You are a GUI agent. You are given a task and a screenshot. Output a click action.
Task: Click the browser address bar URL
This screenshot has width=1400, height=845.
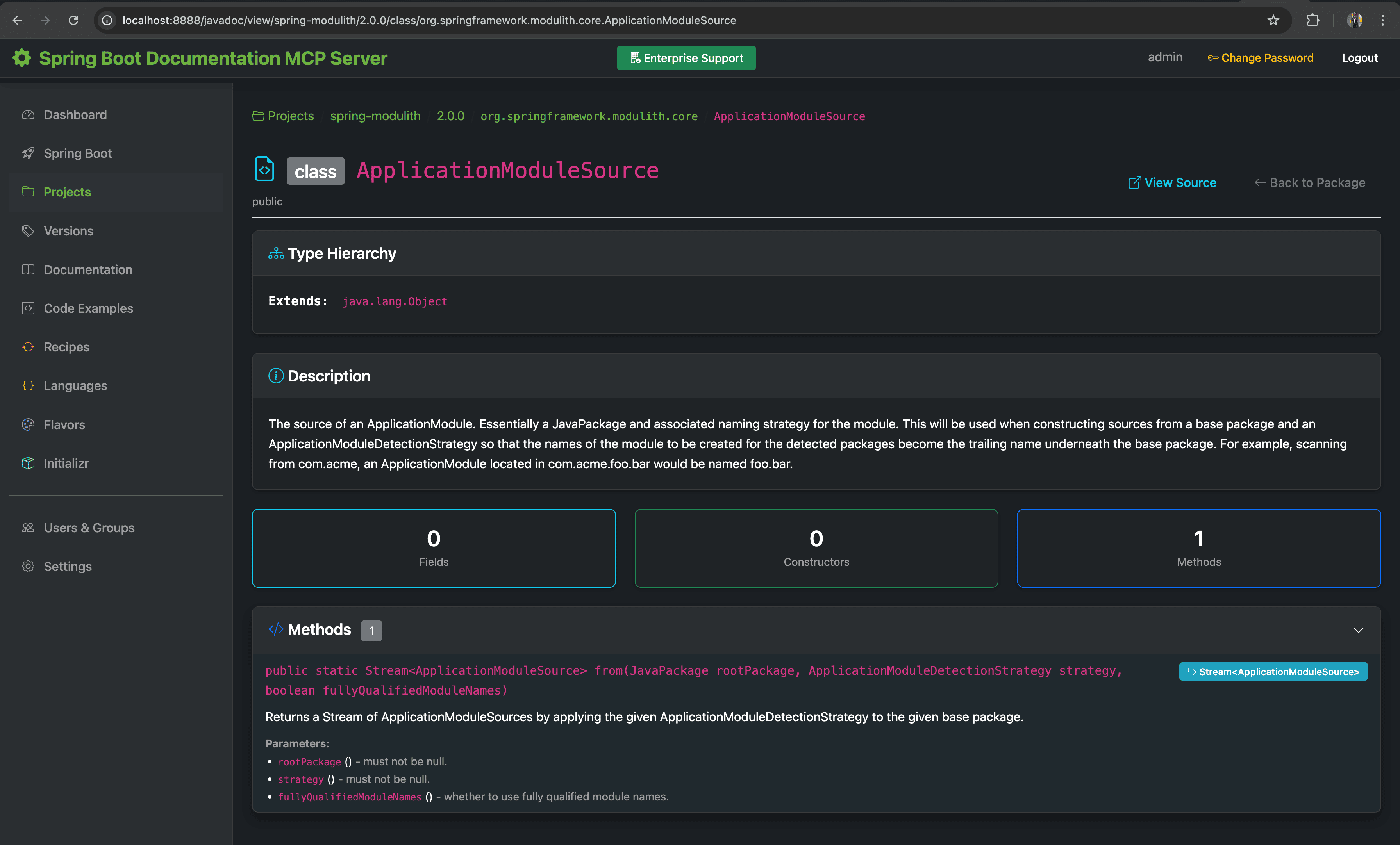(429, 20)
